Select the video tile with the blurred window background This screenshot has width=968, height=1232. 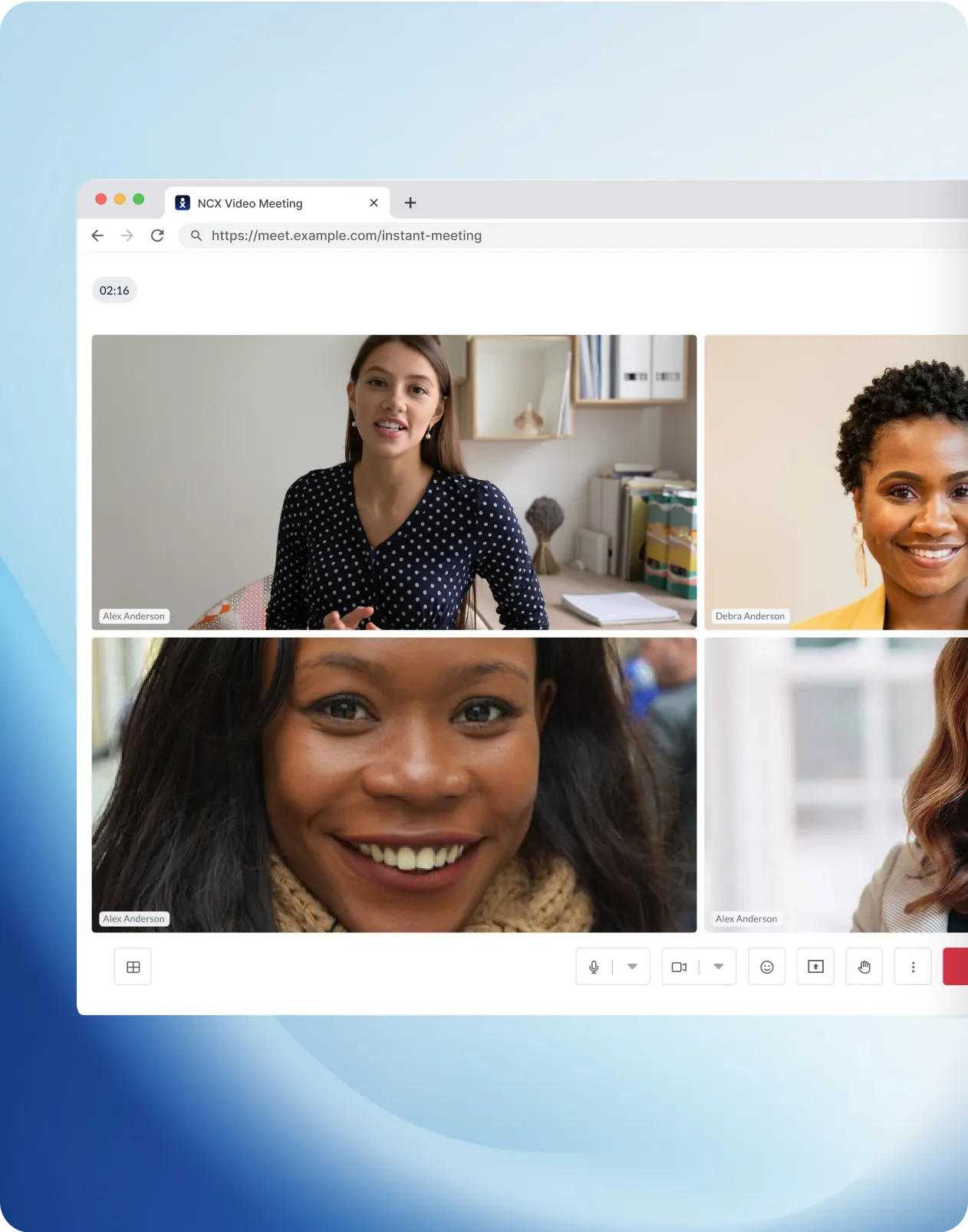point(836,785)
